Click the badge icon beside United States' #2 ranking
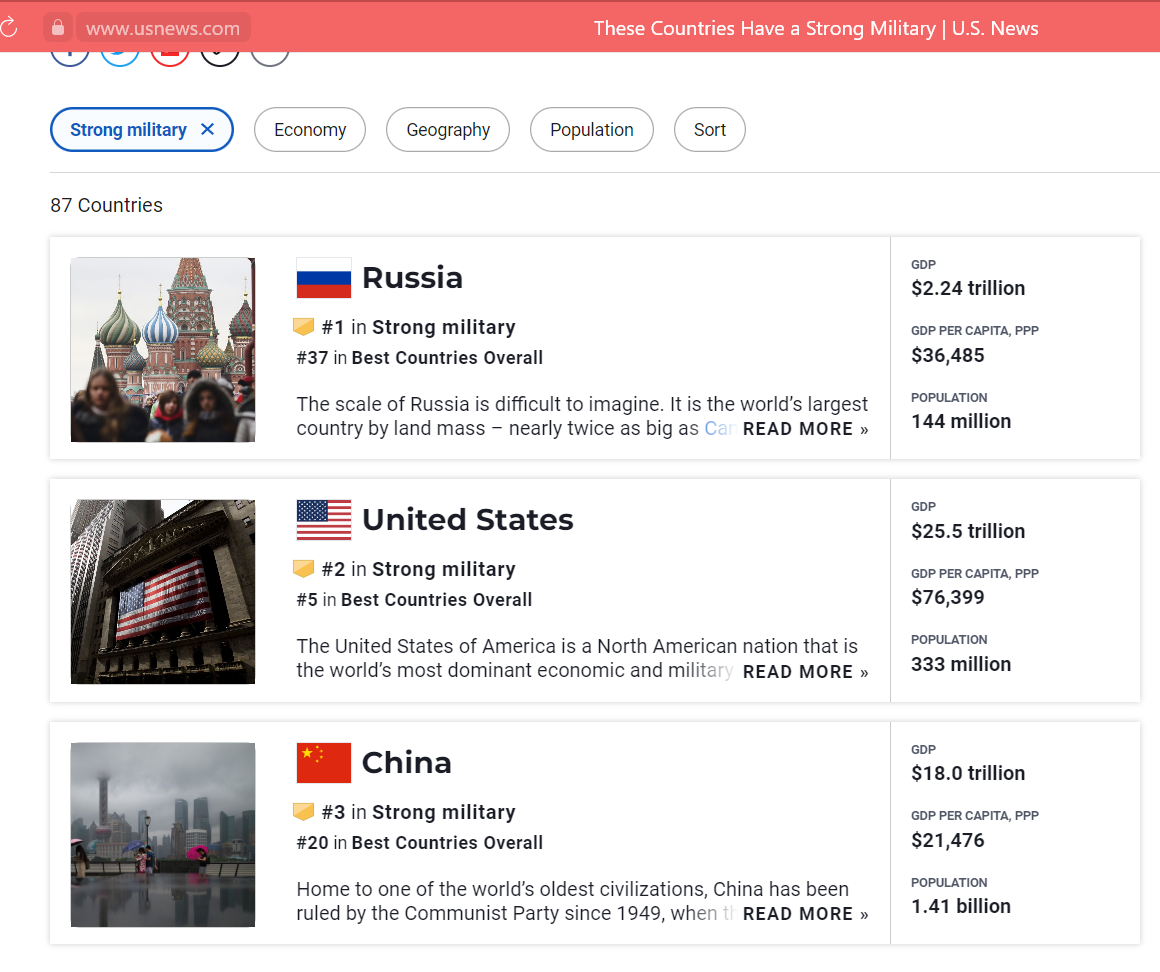The width and height of the screenshot is (1160, 972). pyautogui.click(x=304, y=569)
